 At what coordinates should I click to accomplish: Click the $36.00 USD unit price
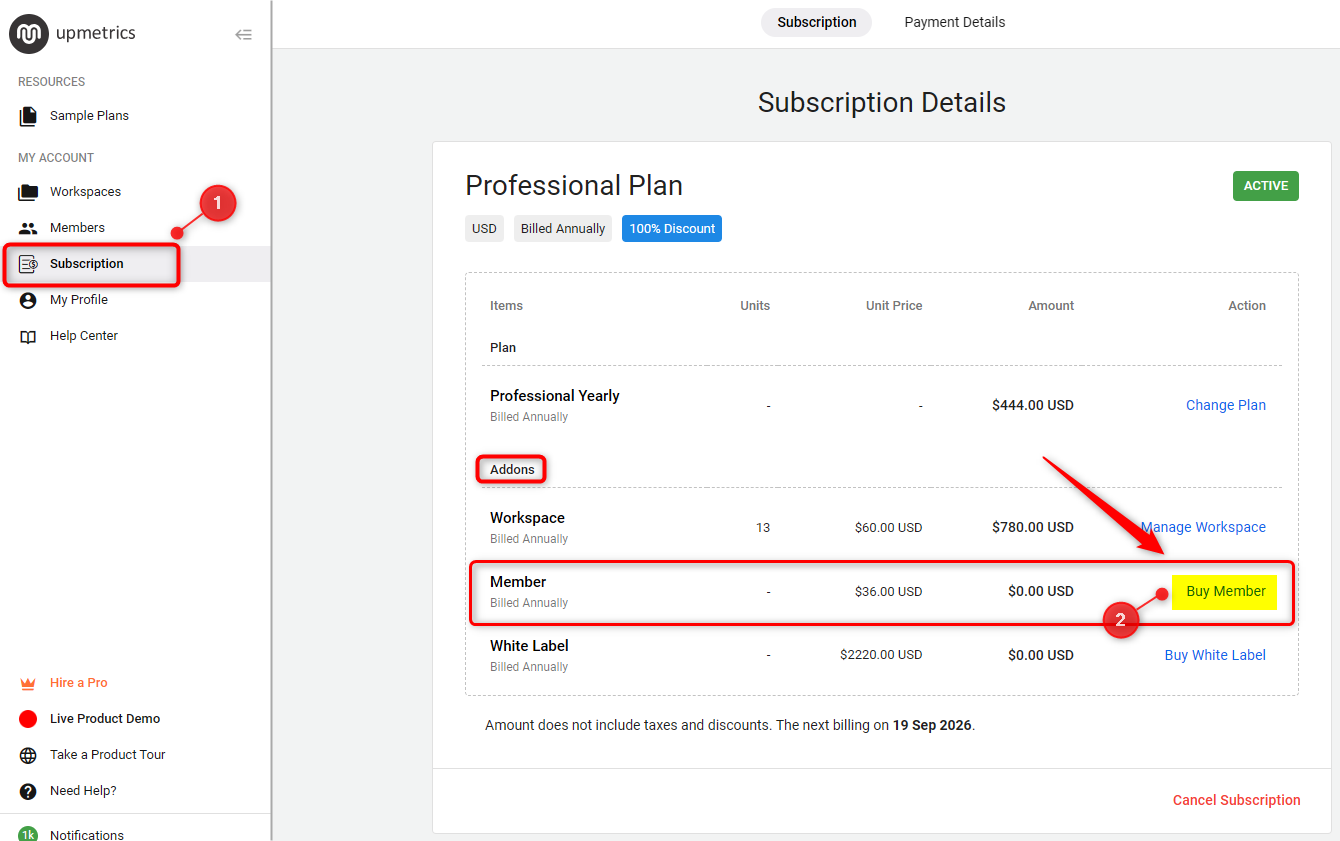pyautogui.click(x=888, y=591)
